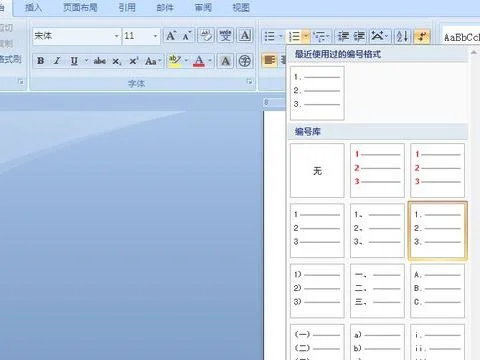
Task: Toggle show paragraph marks button
Action: pyautogui.click(x=422, y=36)
